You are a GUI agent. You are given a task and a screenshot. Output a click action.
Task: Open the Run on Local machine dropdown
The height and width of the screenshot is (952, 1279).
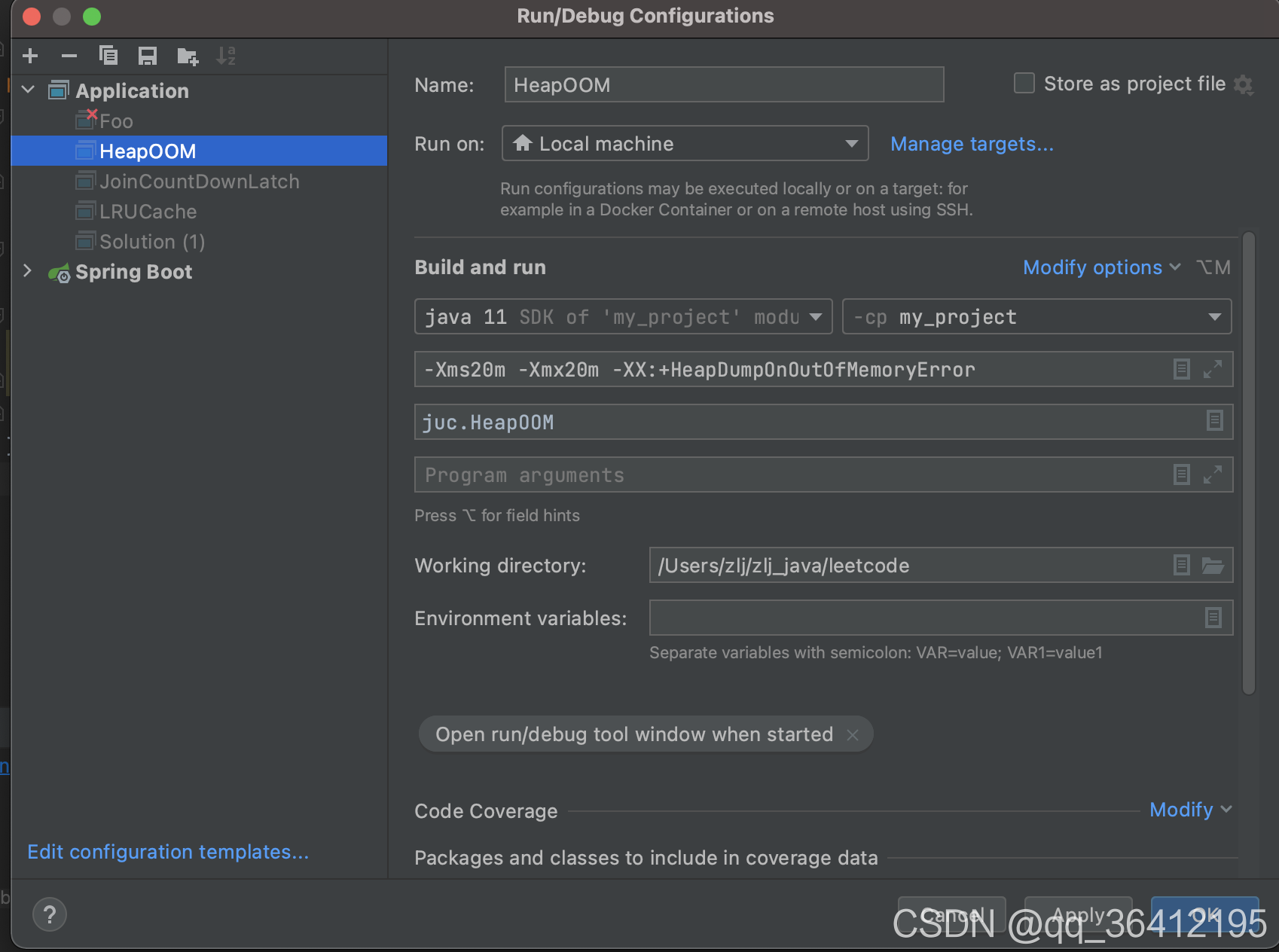coord(685,143)
